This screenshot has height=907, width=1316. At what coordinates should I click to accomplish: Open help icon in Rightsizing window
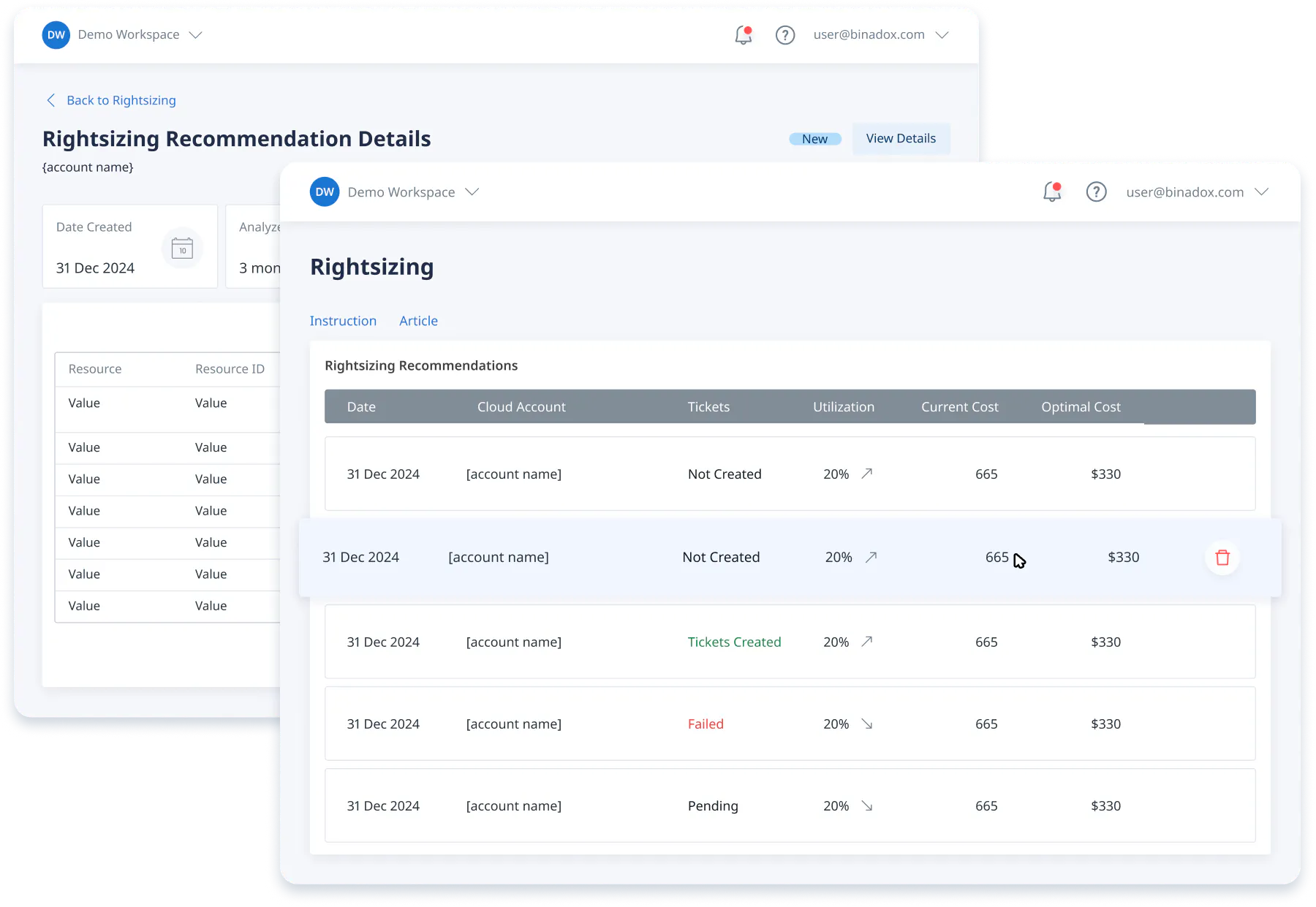(x=1096, y=192)
